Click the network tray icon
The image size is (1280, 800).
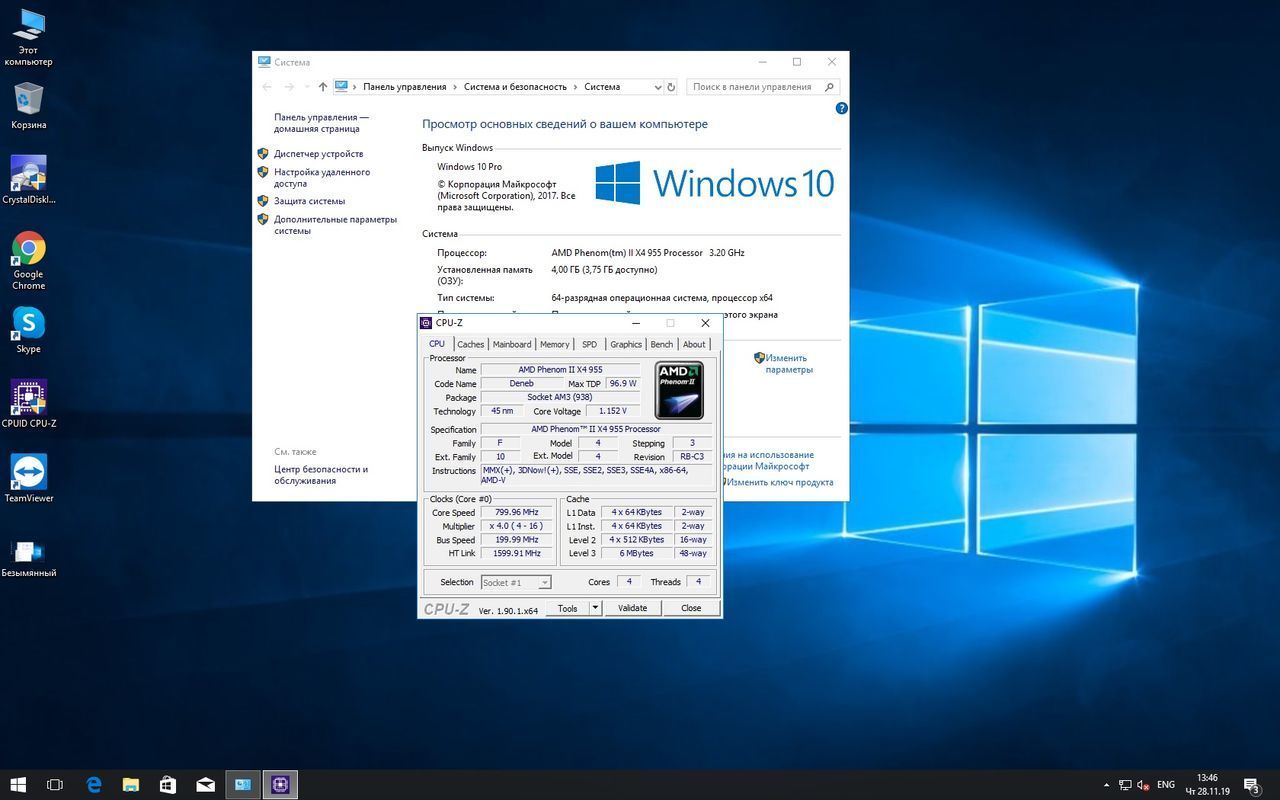[1125, 785]
